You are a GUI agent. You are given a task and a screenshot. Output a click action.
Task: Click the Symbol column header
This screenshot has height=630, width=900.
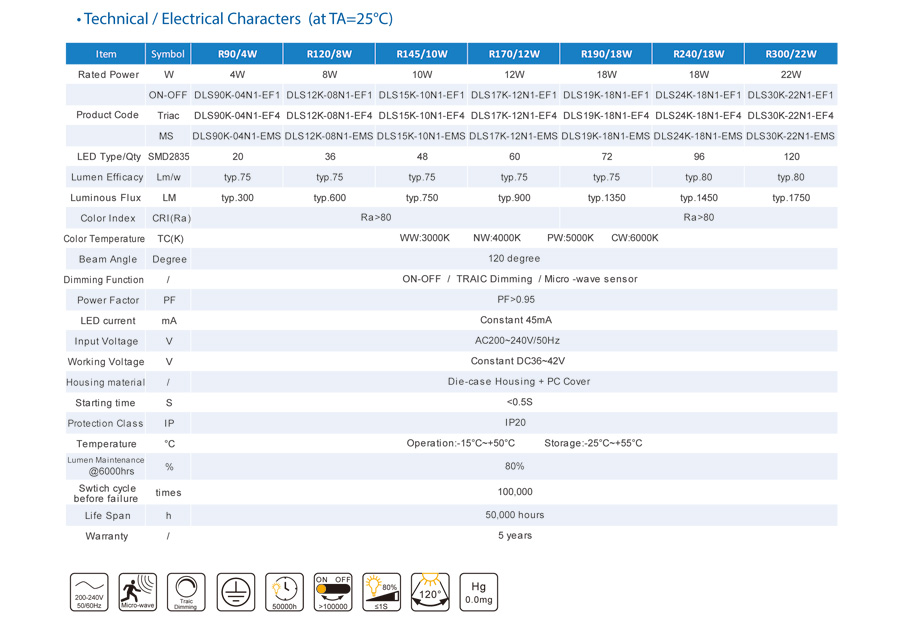pyautogui.click(x=168, y=54)
